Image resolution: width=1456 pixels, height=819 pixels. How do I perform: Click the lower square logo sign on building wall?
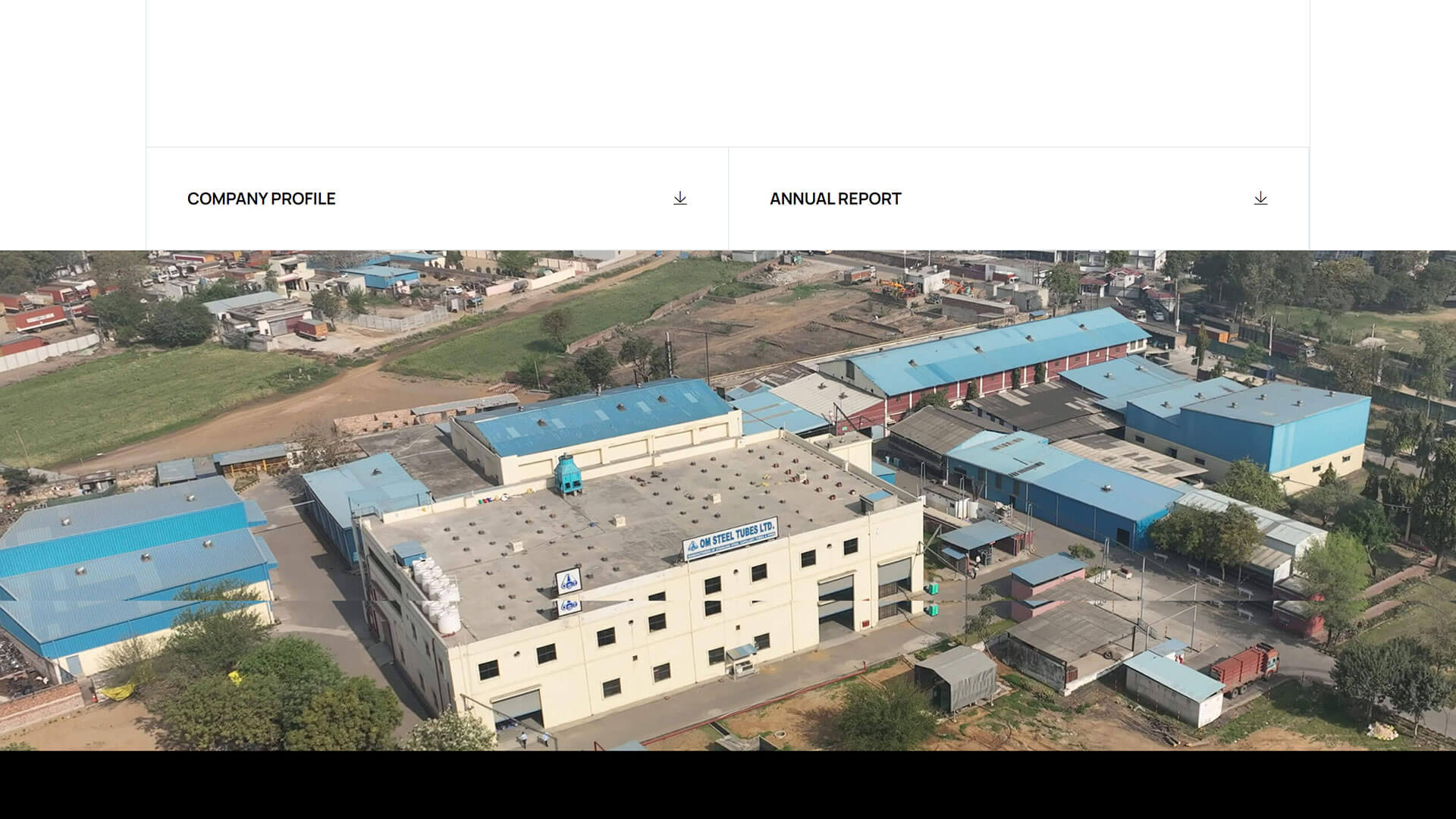[x=569, y=605]
